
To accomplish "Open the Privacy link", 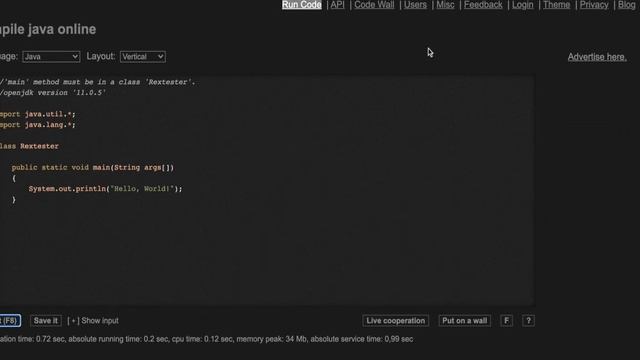I will (x=594, y=5).
